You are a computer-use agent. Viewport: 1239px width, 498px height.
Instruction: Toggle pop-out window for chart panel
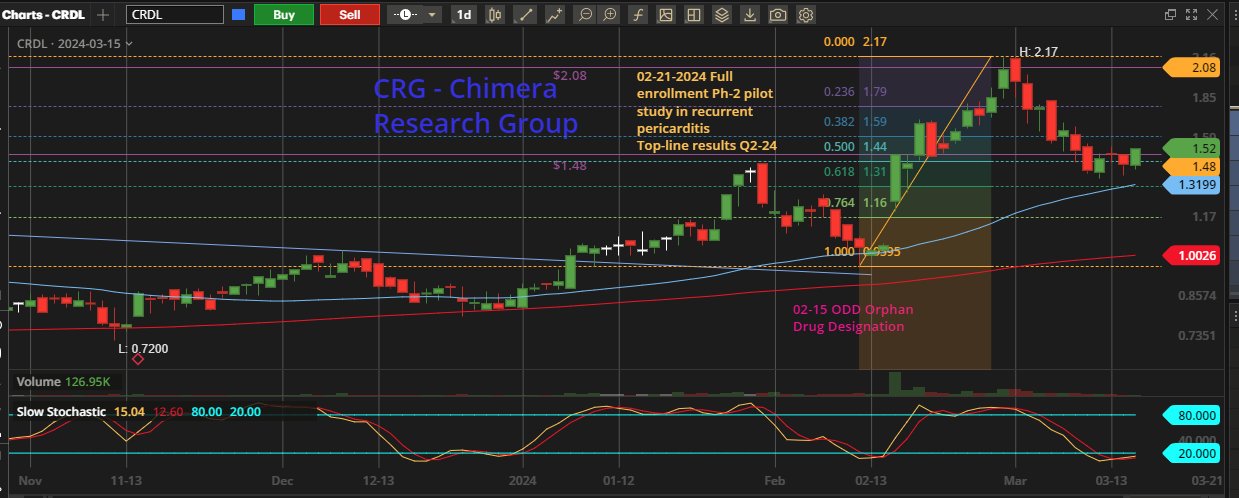click(x=1170, y=15)
